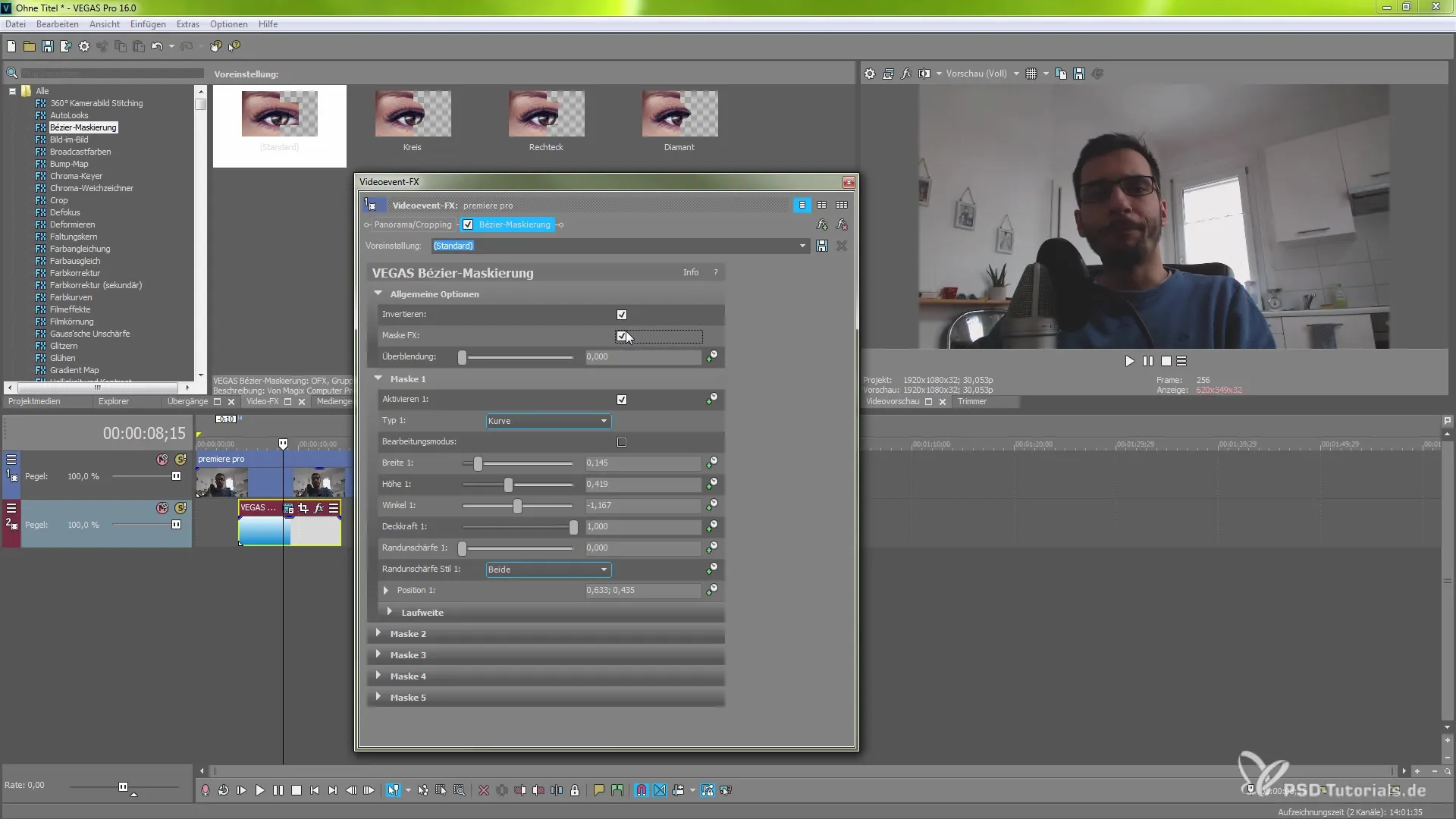
Task: Save project with the main toolbar floppy icon
Action: click(x=48, y=46)
